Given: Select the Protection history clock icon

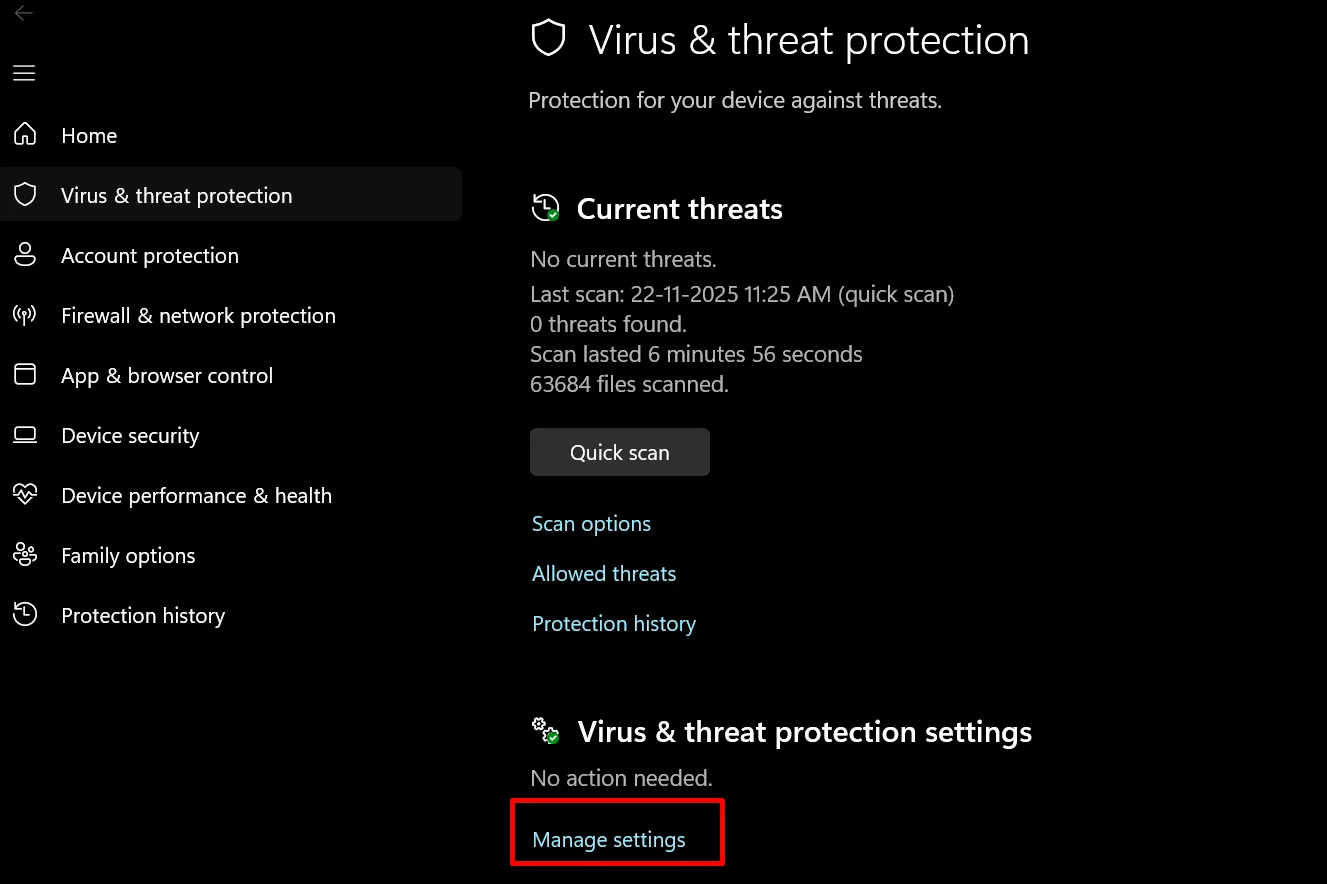Looking at the screenshot, I should coord(25,615).
